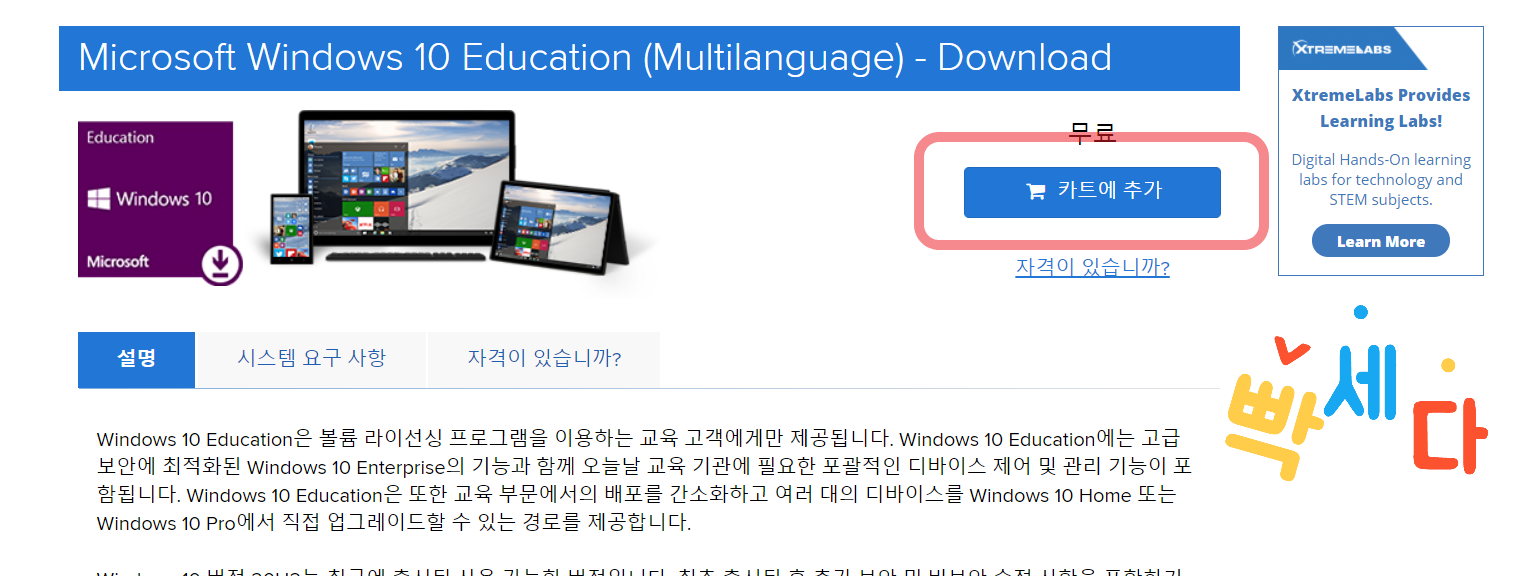Open the 자격이 있습니까? link under the cart button

point(1092,267)
